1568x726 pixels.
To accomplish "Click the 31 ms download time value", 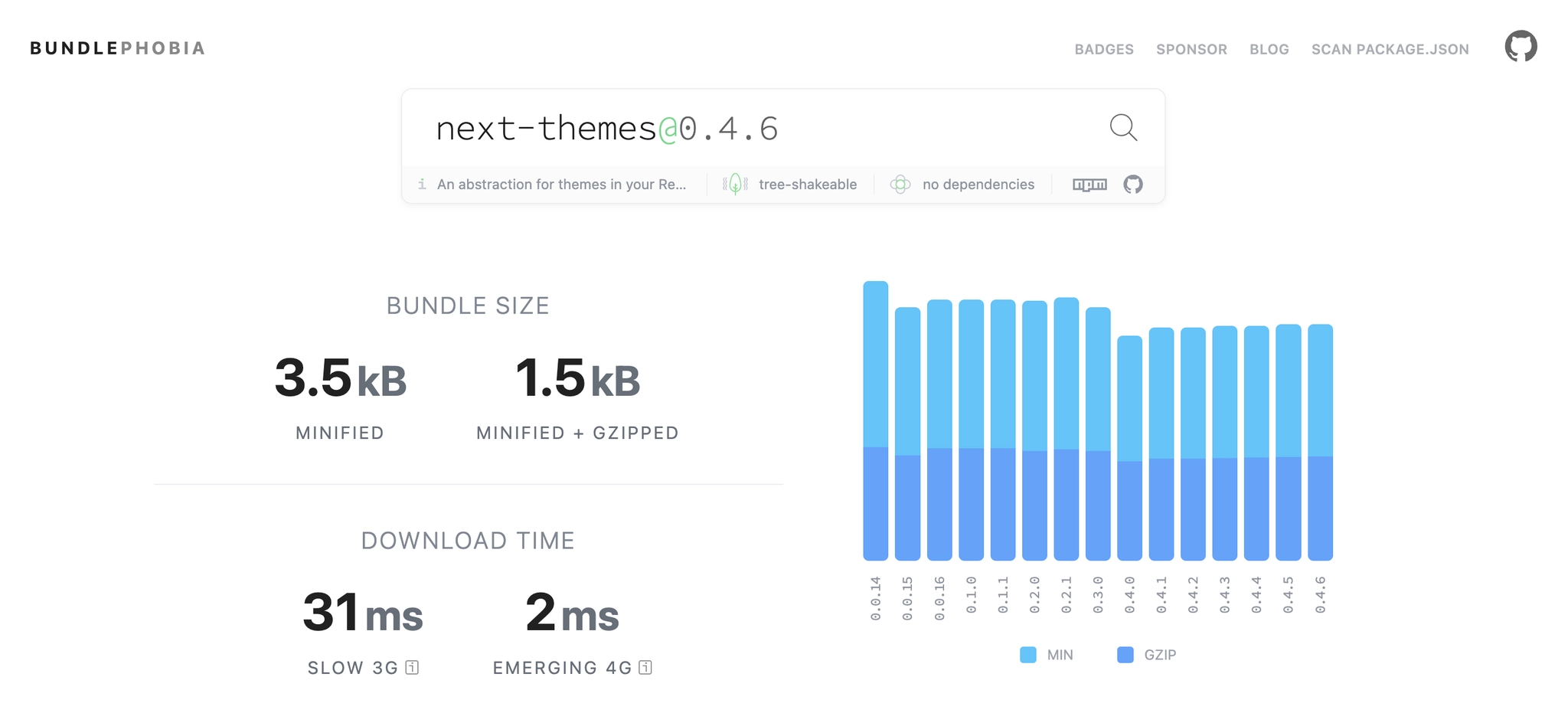I will (362, 613).
